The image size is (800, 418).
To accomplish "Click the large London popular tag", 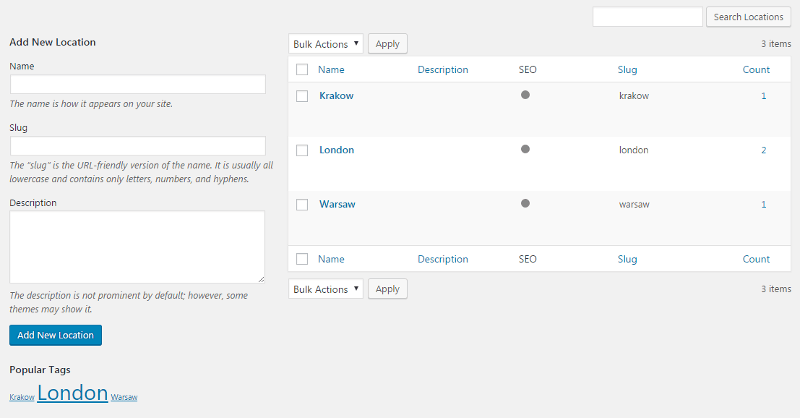I will coord(72,393).
